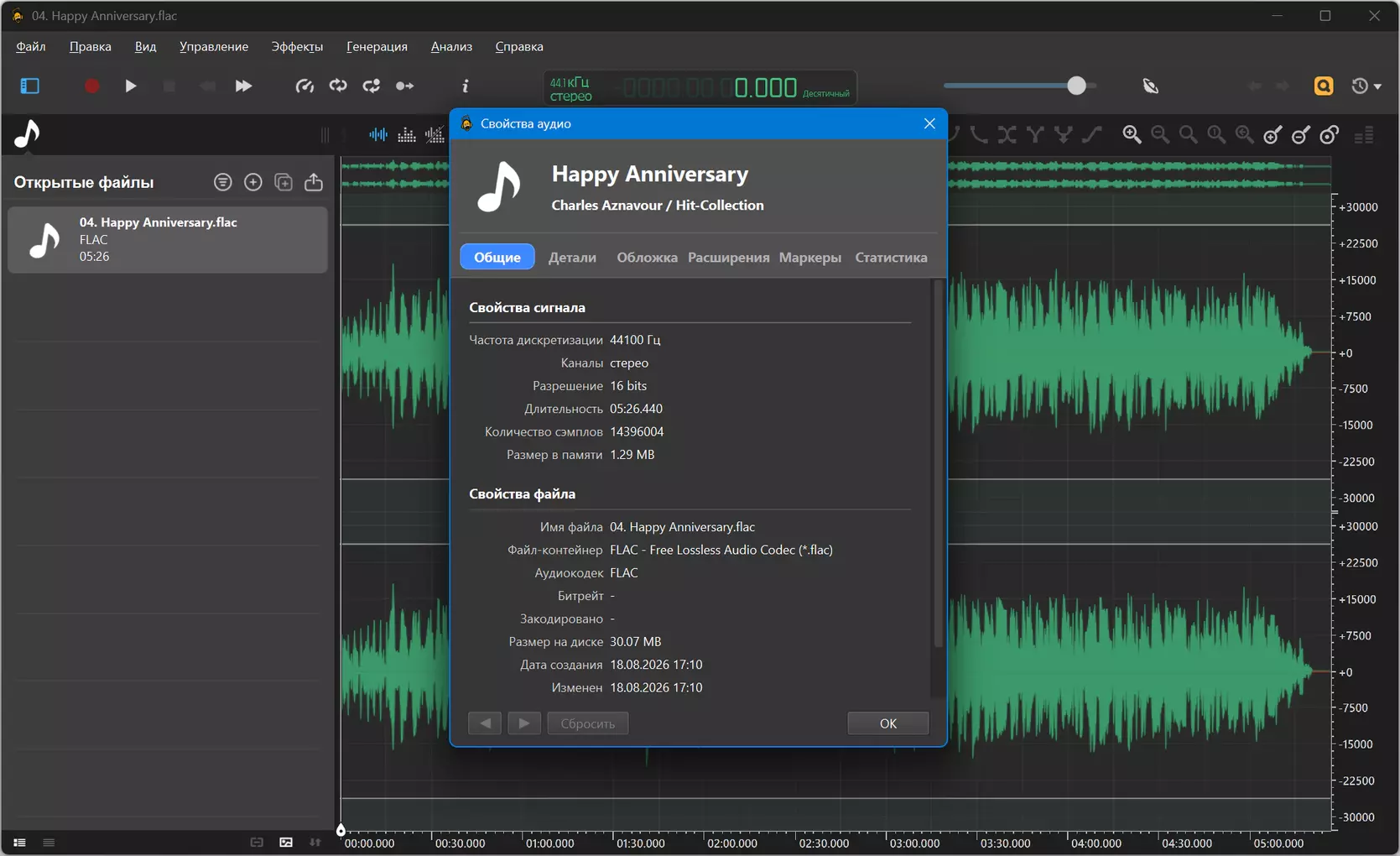Click the playhead cursor marker at timeline start

(341, 830)
